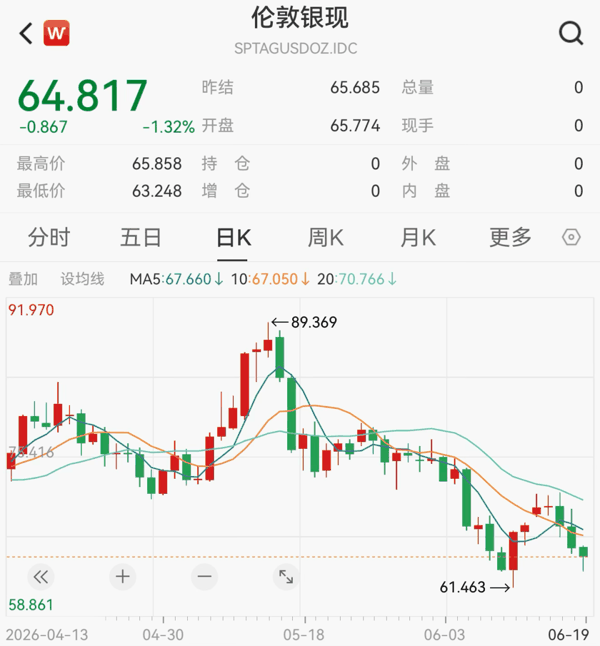Tap MA20 value 70.766

361,279
